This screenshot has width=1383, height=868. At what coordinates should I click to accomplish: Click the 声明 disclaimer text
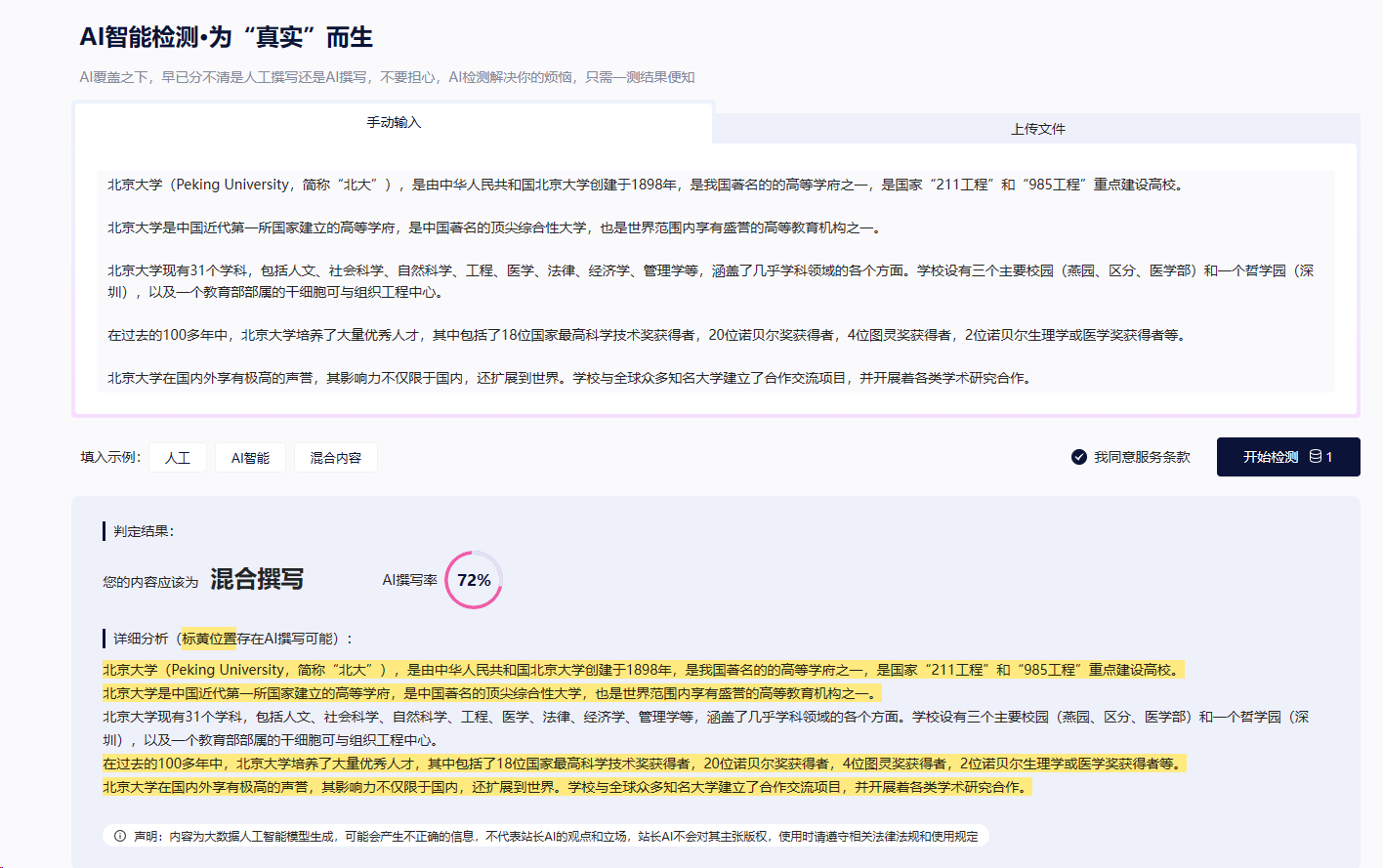pyautogui.click(x=556, y=836)
